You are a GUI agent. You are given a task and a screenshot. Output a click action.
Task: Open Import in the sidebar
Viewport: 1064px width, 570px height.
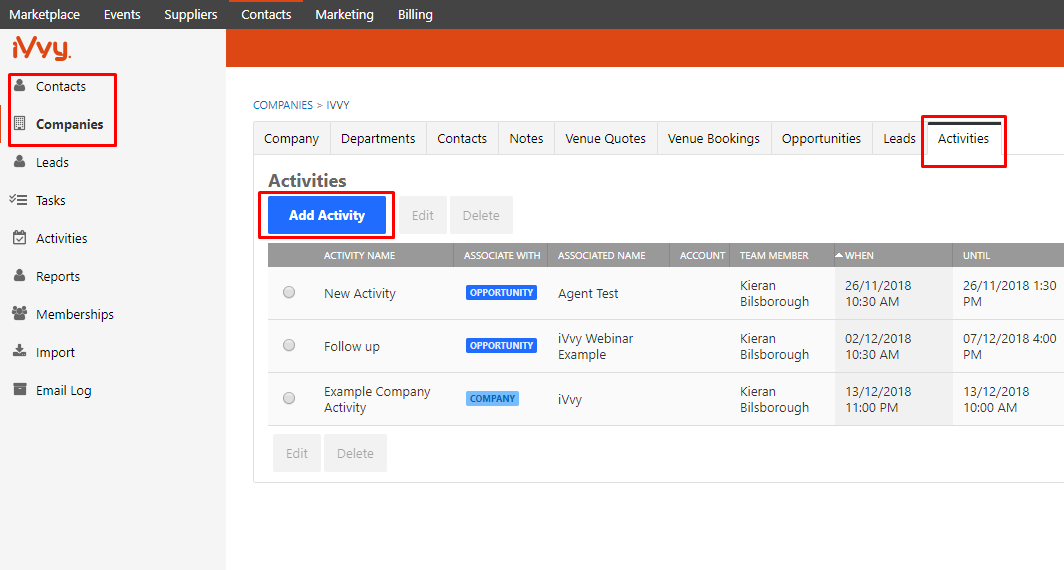pyautogui.click(x=55, y=352)
